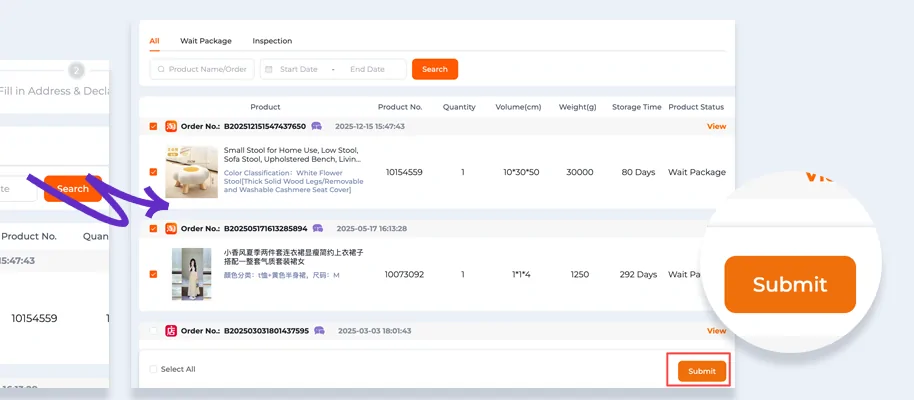Click the Volume(cm) column header
This screenshot has width=914, height=400.
point(518,107)
